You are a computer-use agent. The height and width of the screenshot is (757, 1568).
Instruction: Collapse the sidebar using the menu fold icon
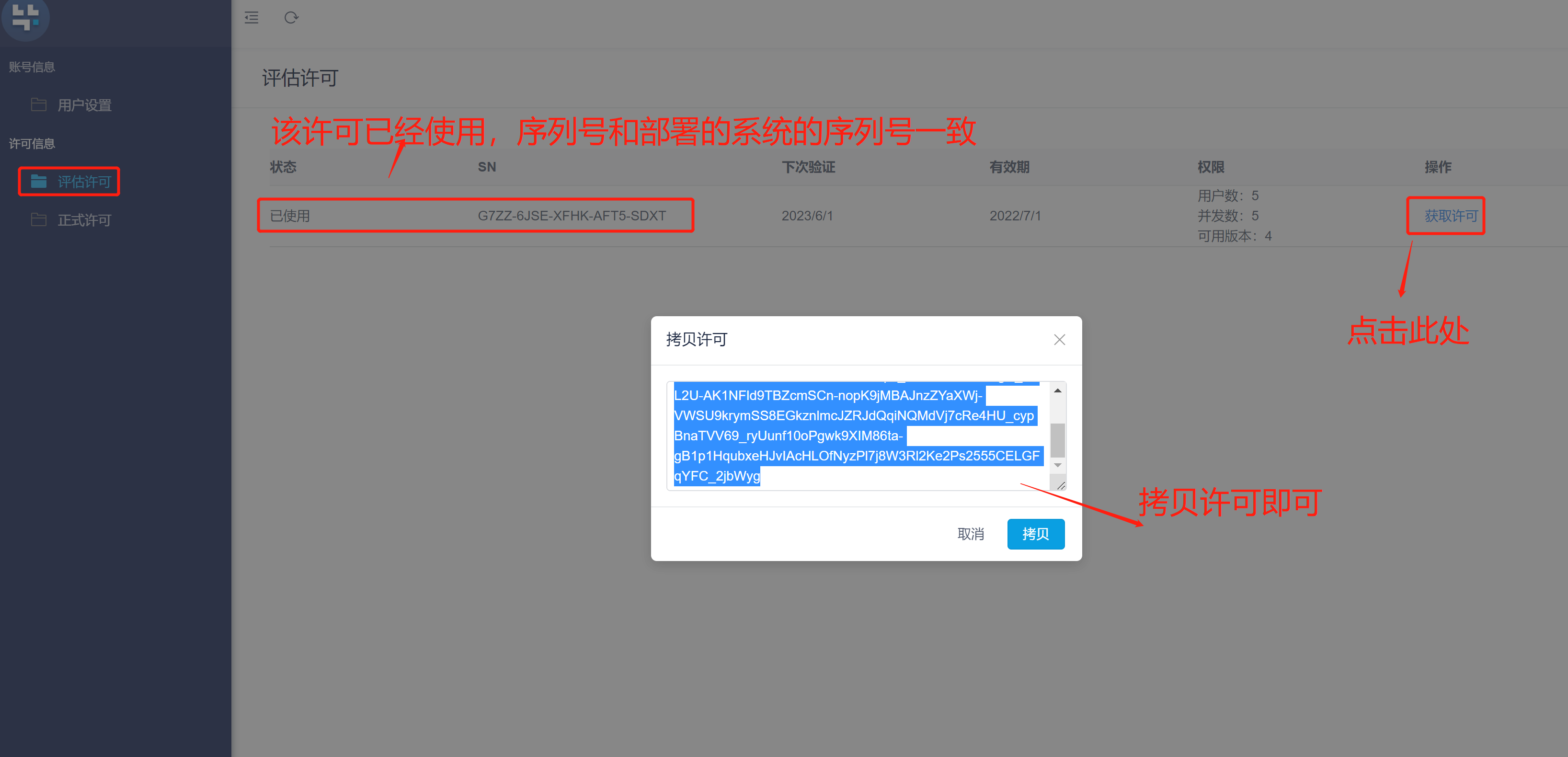pyautogui.click(x=252, y=18)
